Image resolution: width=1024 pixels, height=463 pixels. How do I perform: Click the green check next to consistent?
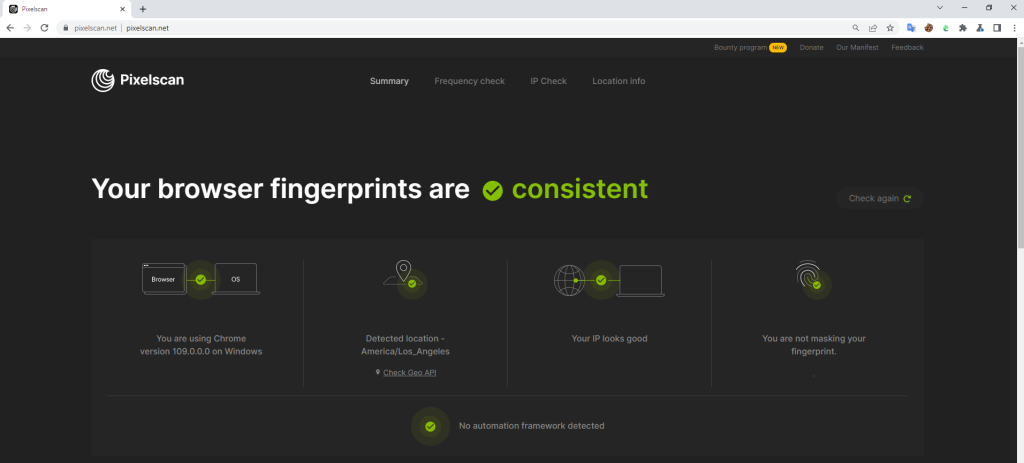[492, 191]
